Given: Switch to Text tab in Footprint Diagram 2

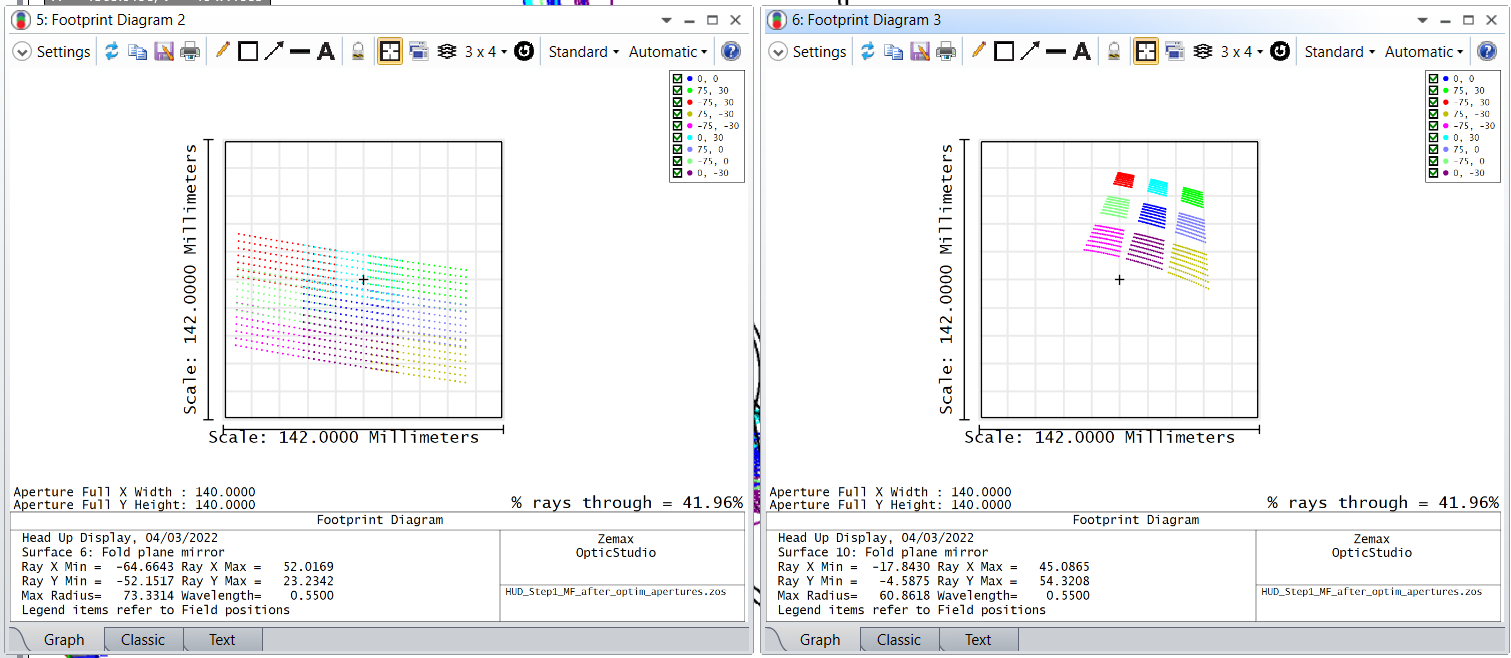Looking at the screenshot, I should coord(222,640).
